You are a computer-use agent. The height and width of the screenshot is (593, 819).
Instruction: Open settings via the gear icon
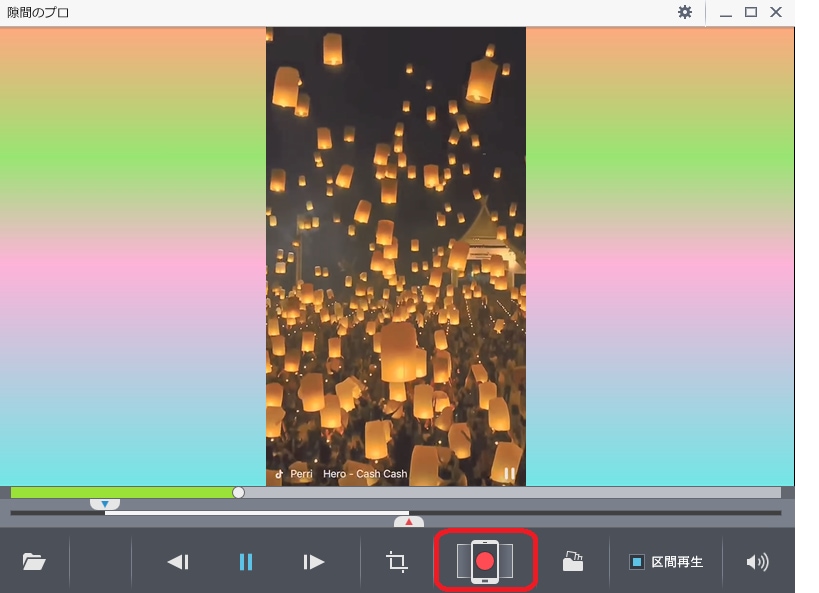click(x=685, y=12)
